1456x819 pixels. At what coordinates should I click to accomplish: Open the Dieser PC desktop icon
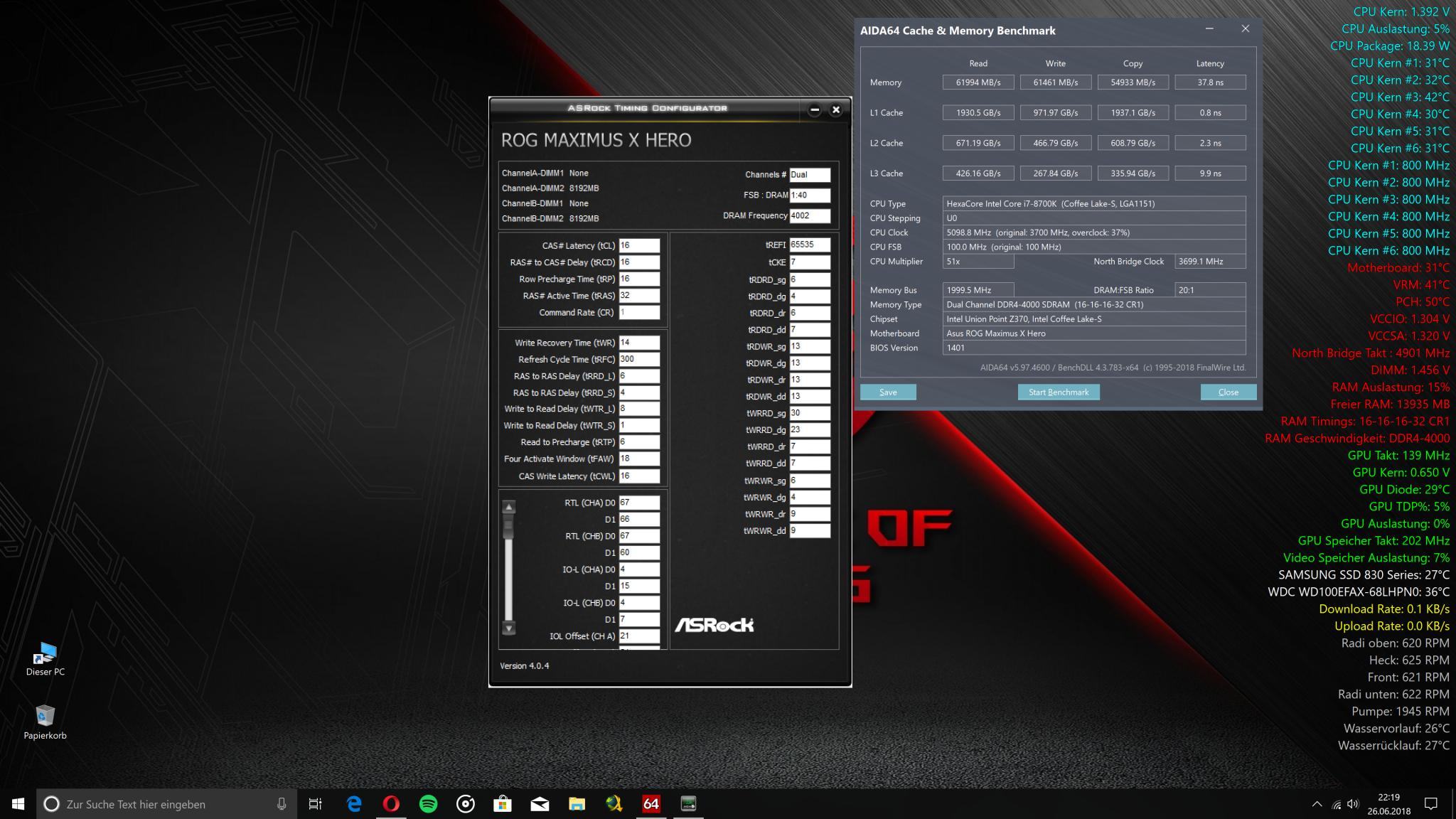coord(45,659)
